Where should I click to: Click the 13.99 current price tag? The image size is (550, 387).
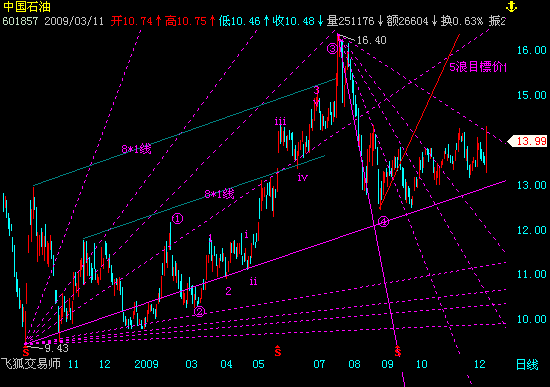coord(528,141)
